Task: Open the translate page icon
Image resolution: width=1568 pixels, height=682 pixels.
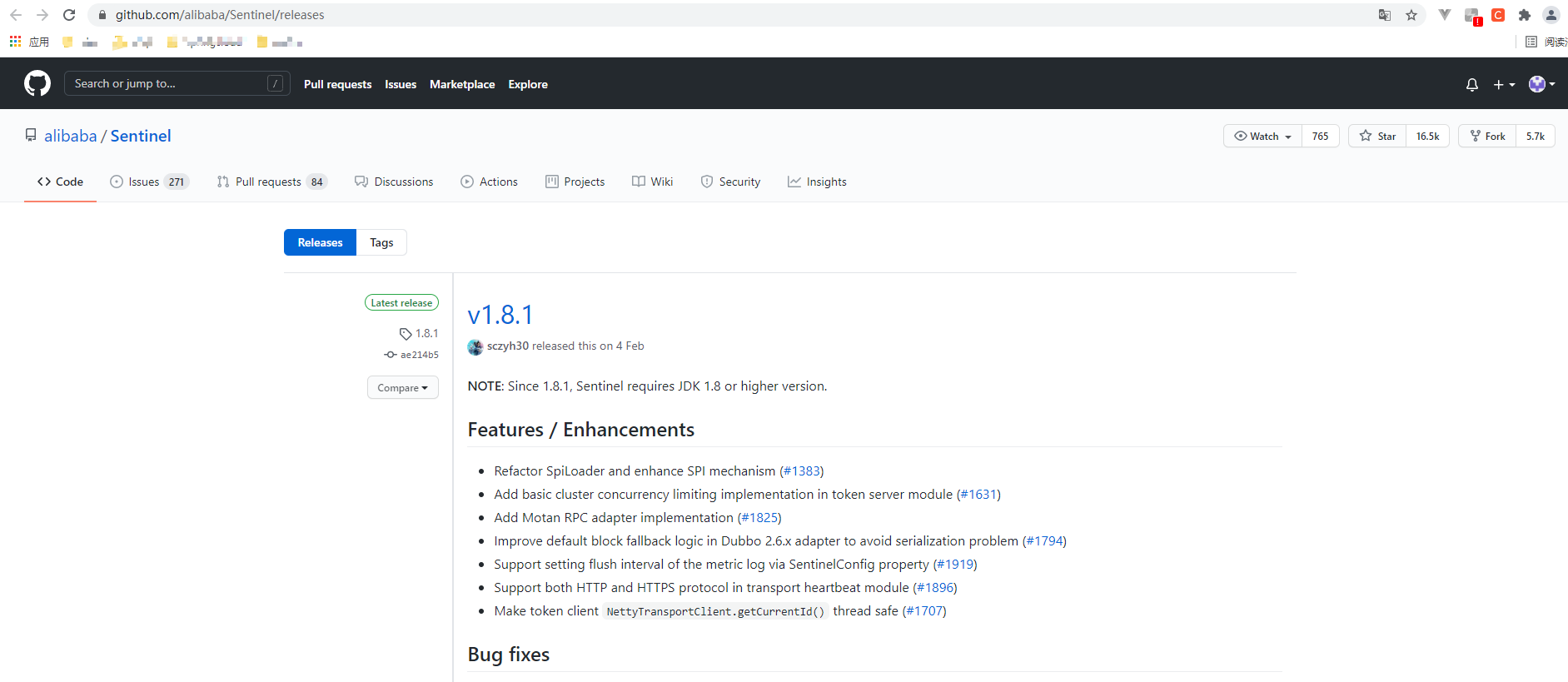Action: 1385,15
